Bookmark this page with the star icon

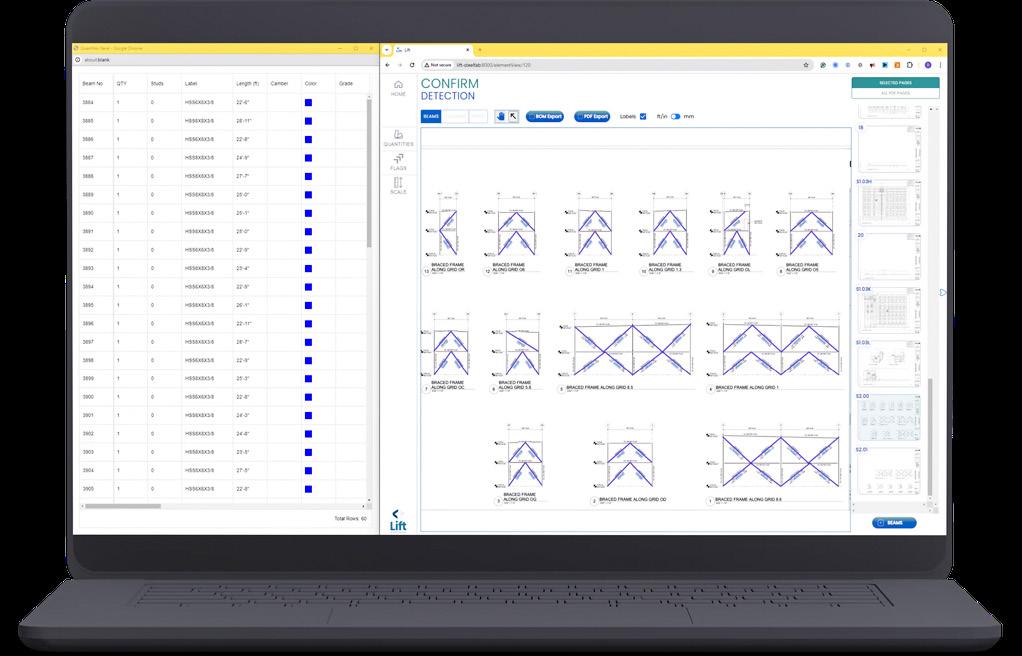806,65
